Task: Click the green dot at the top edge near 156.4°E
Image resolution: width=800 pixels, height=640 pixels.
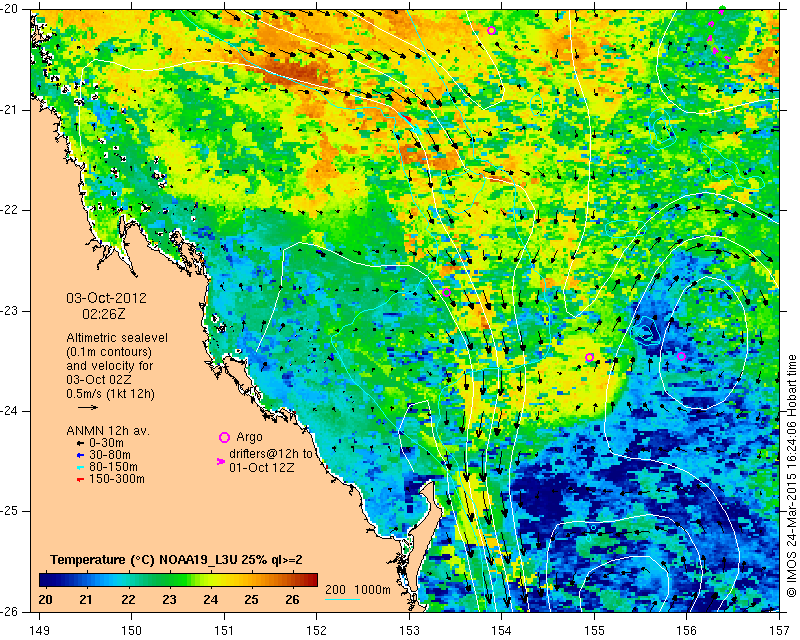Action: coord(722,9)
